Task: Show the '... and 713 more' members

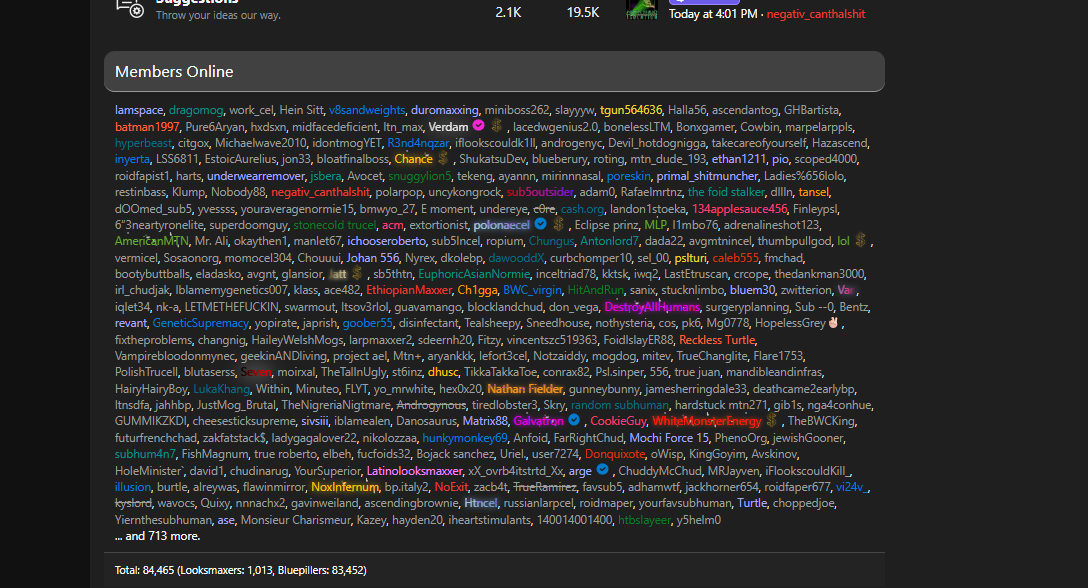Action: [157, 536]
